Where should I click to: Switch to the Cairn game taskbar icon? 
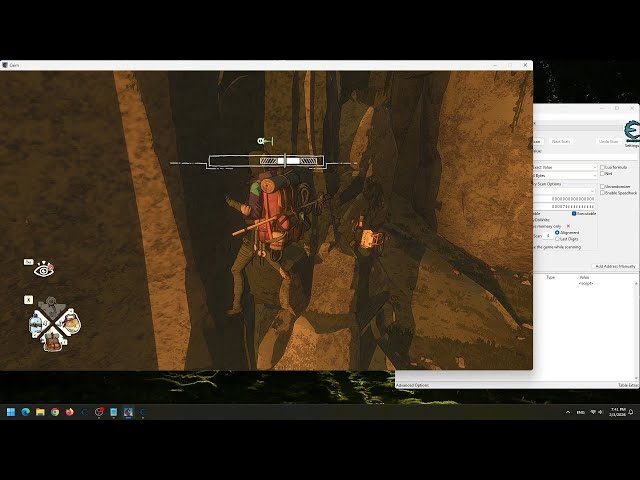(x=129, y=412)
